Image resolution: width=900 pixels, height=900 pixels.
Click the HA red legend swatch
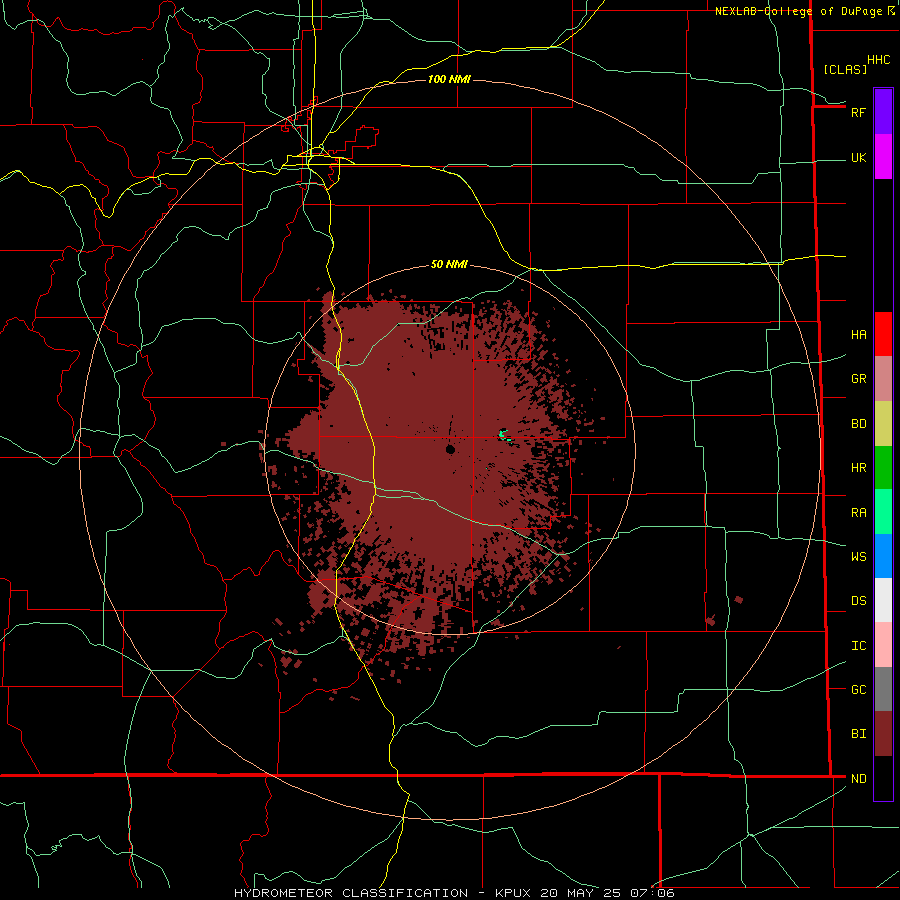pyautogui.click(x=883, y=334)
